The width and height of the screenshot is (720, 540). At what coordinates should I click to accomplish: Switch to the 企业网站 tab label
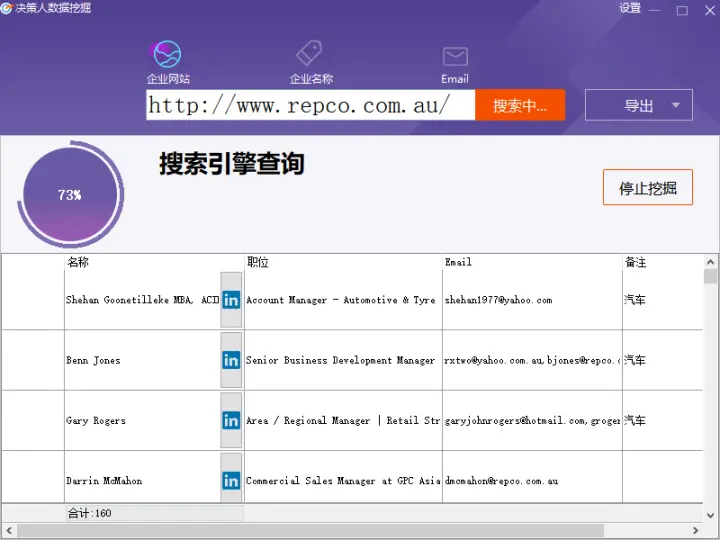(168, 79)
